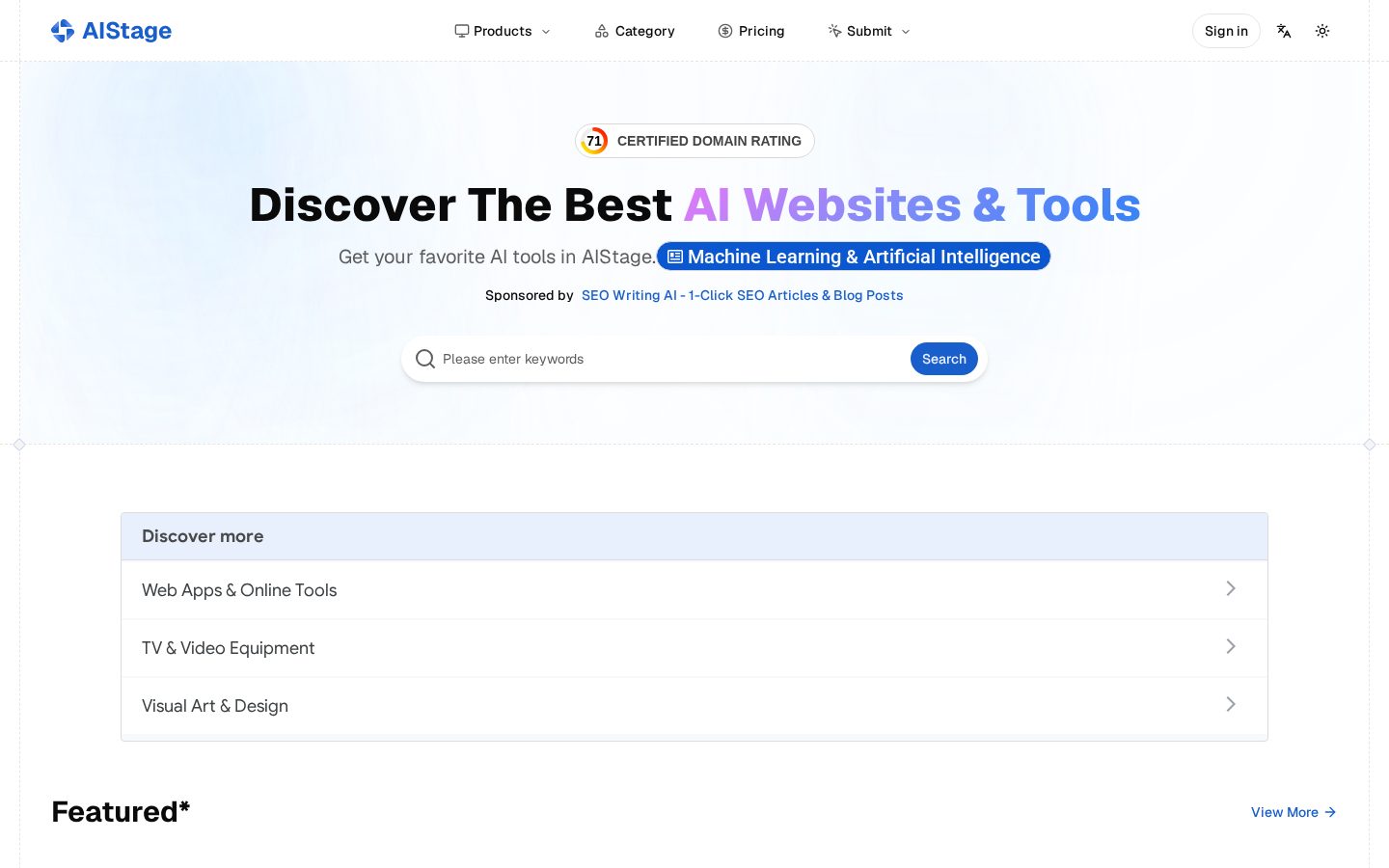Open the Submit dropdown menu
The width and height of the screenshot is (1389, 868).
click(869, 31)
